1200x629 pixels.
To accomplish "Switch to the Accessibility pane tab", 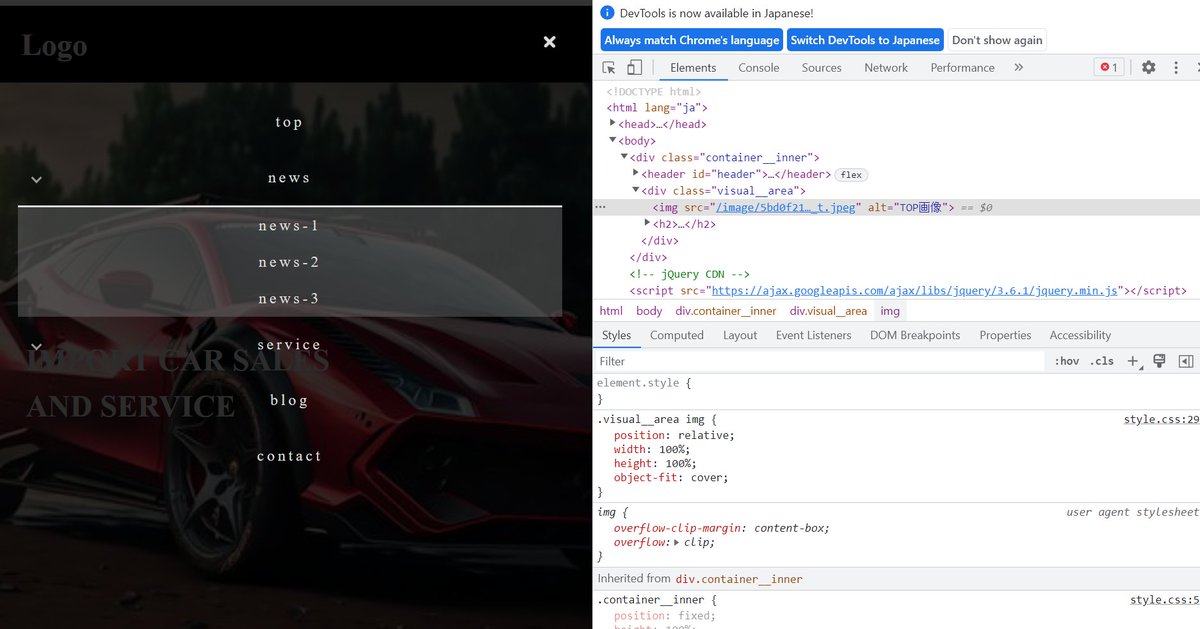I will (x=1080, y=335).
